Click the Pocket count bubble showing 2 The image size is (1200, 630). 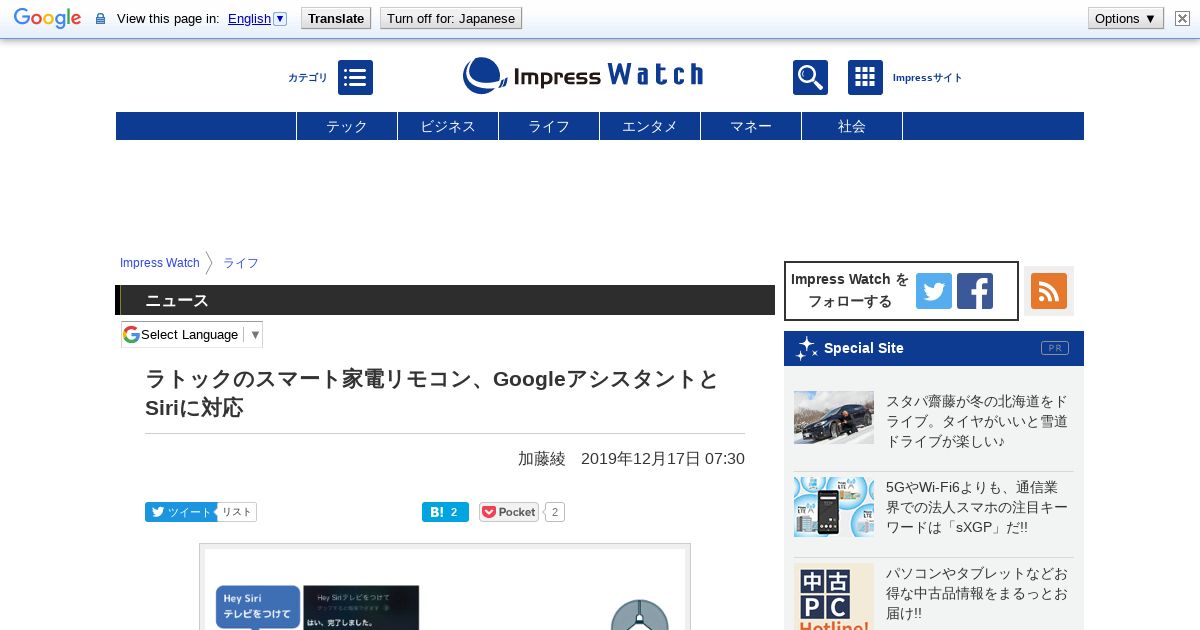point(555,512)
